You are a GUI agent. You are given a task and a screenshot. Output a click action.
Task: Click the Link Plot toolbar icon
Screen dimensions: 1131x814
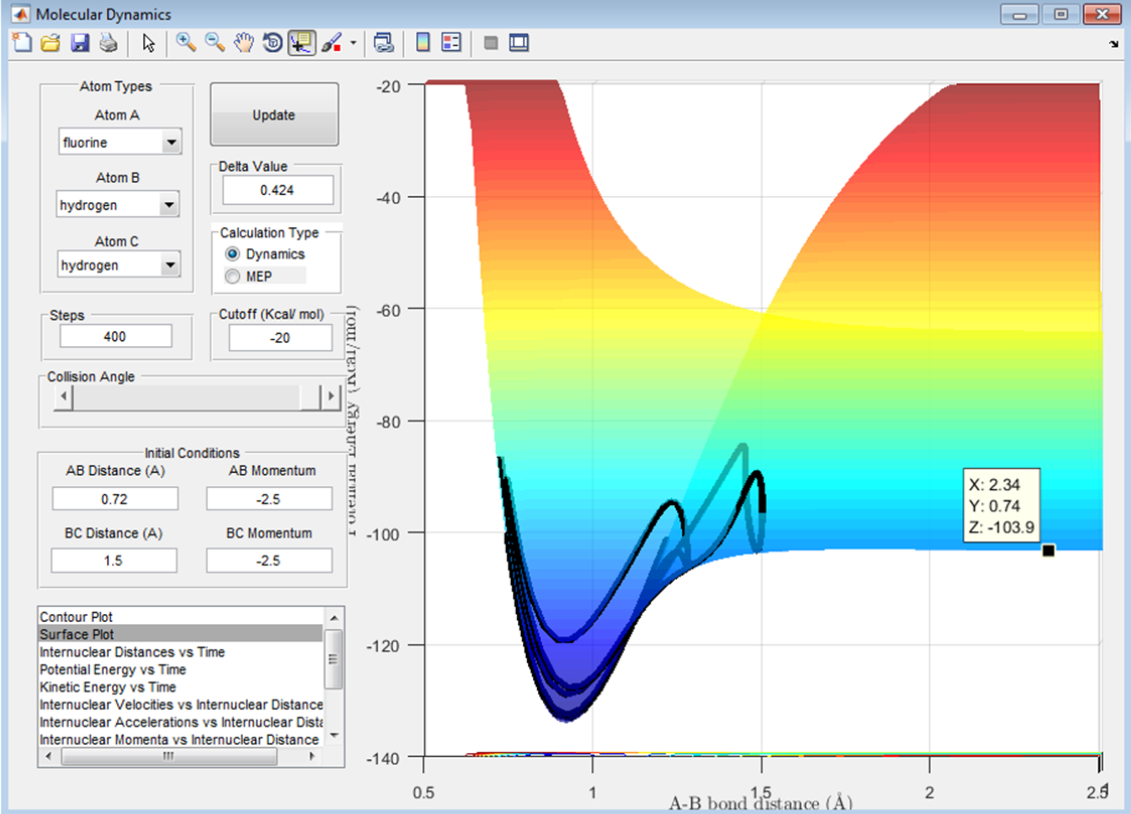384,43
